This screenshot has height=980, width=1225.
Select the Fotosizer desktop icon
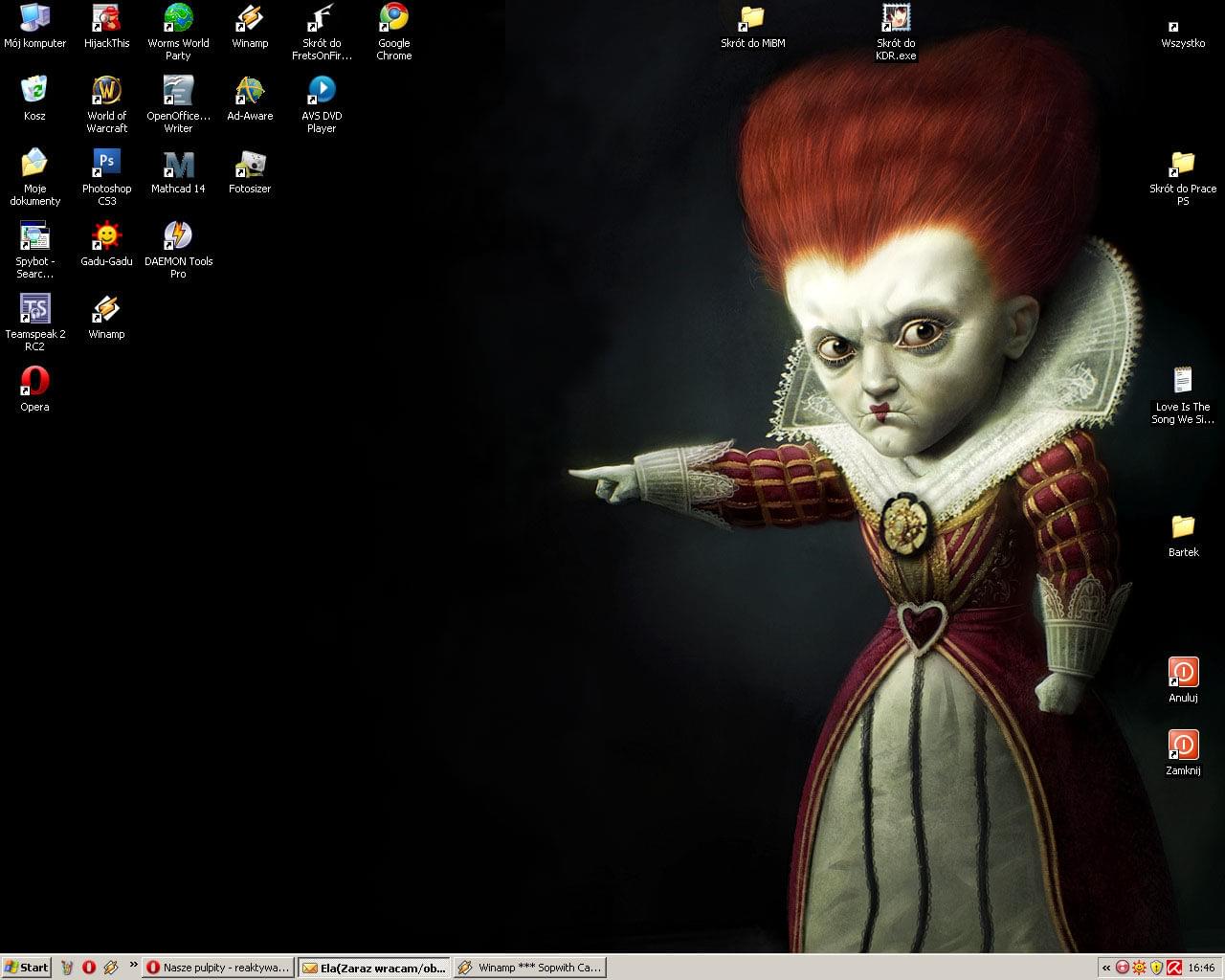(x=250, y=172)
